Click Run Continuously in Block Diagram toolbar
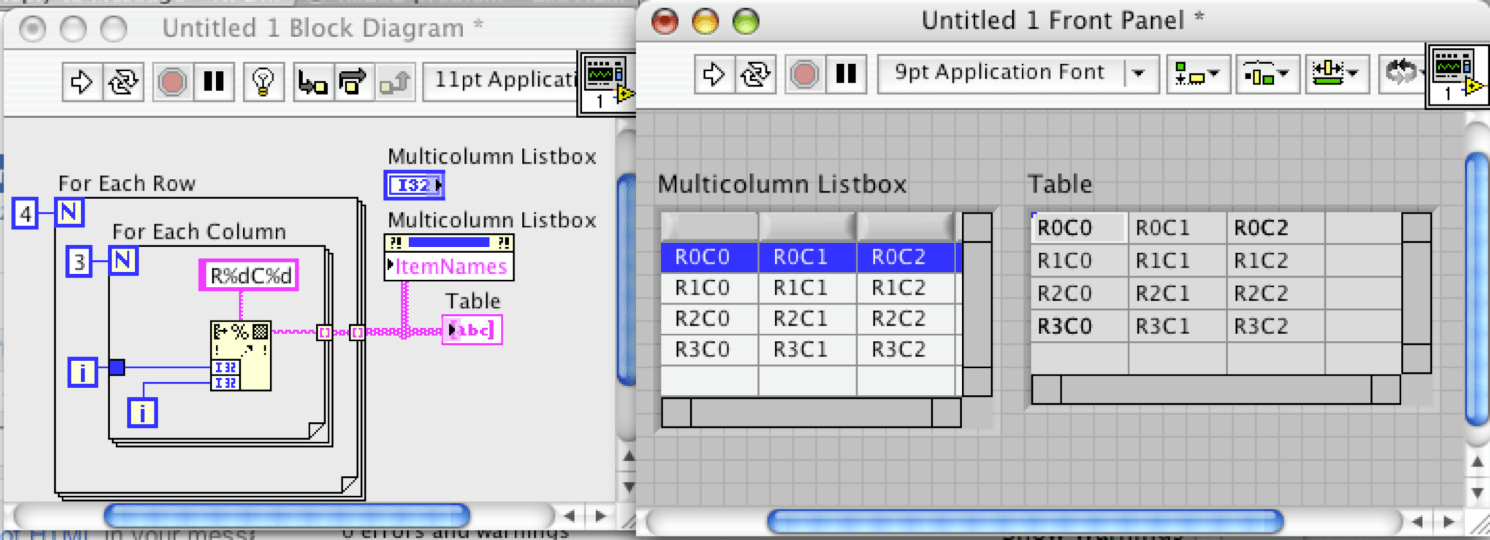Viewport: 1490px width, 540px height. [x=123, y=81]
